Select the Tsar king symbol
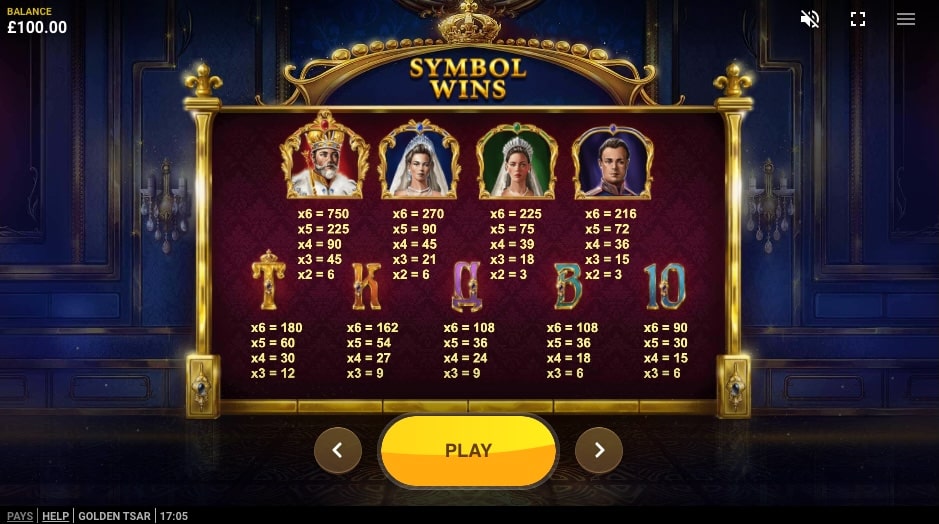 click(x=324, y=155)
